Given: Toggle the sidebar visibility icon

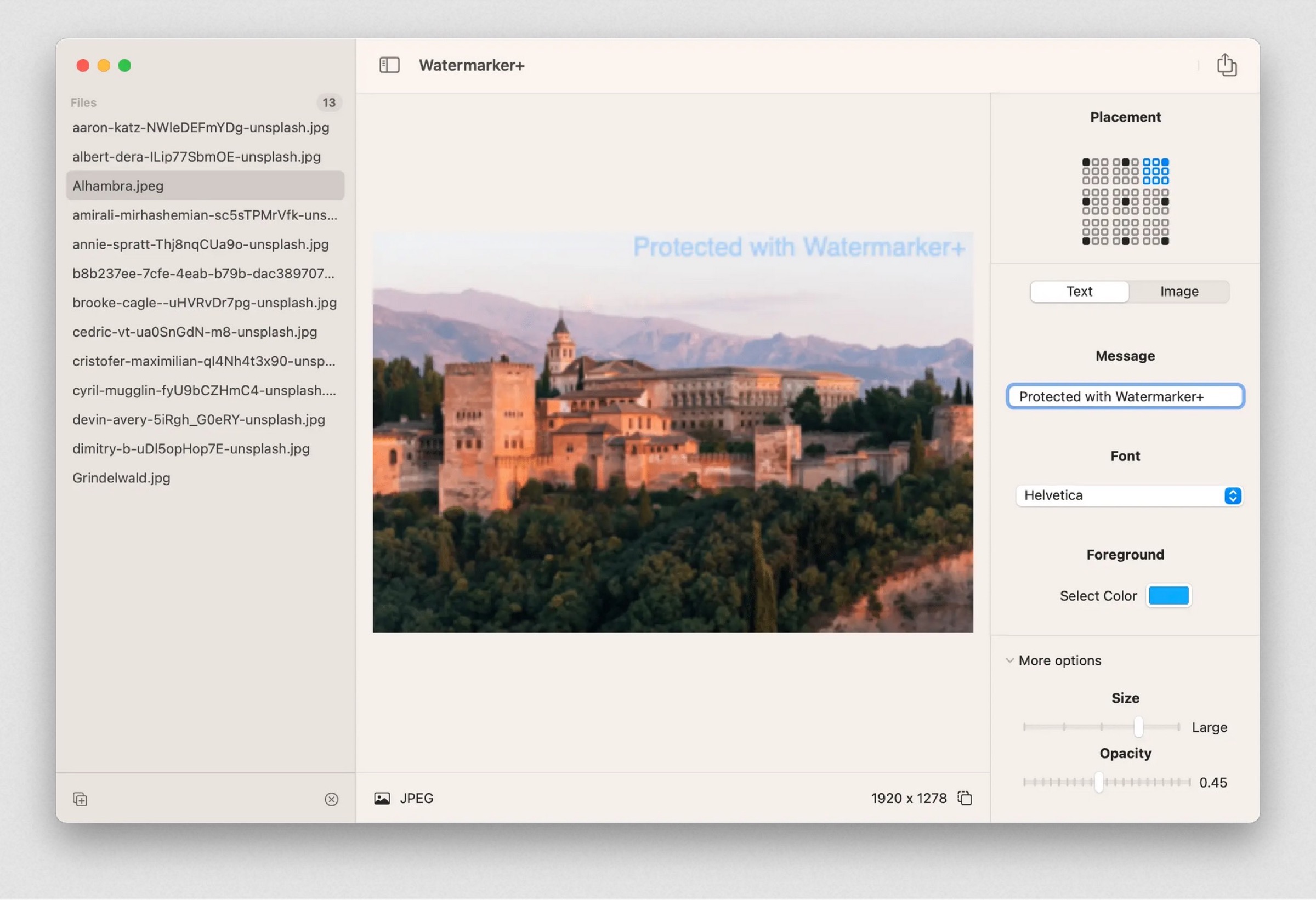Looking at the screenshot, I should click(x=389, y=65).
